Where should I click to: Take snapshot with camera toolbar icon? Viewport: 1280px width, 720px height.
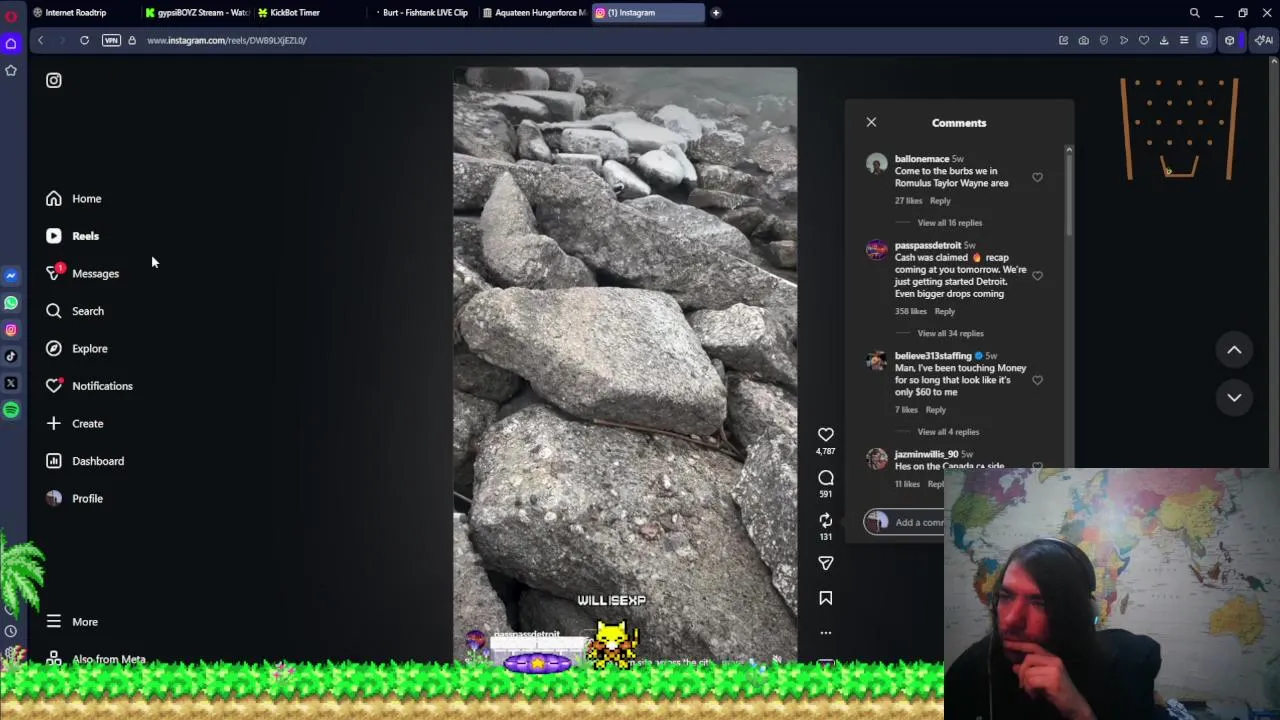tap(1083, 40)
